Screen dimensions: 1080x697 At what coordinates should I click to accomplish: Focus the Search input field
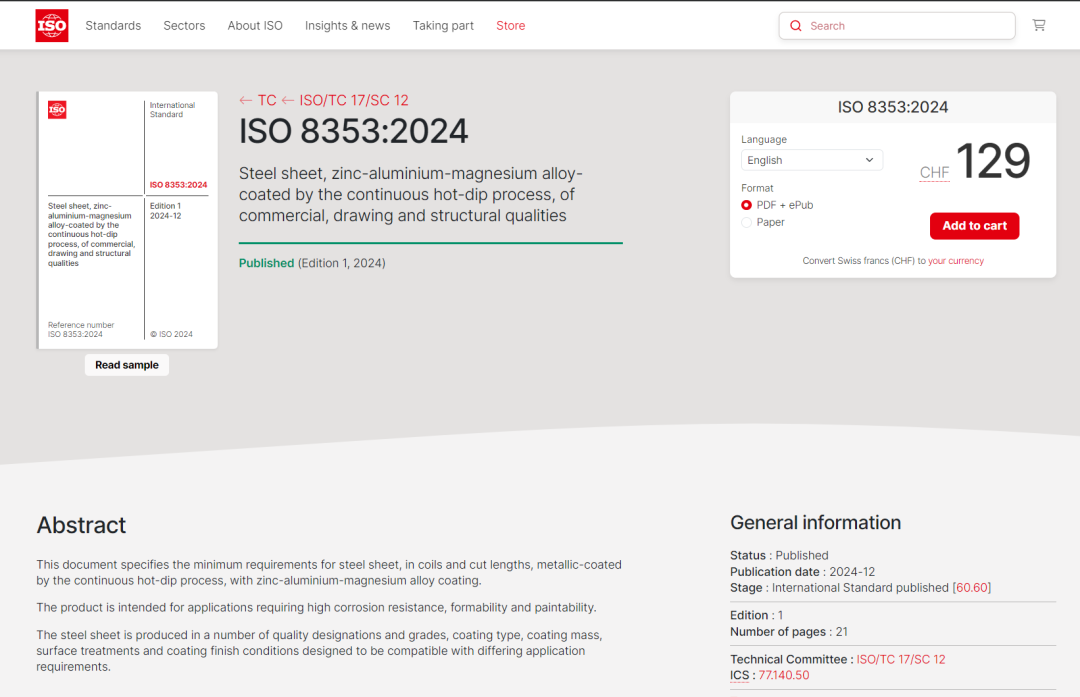897,26
